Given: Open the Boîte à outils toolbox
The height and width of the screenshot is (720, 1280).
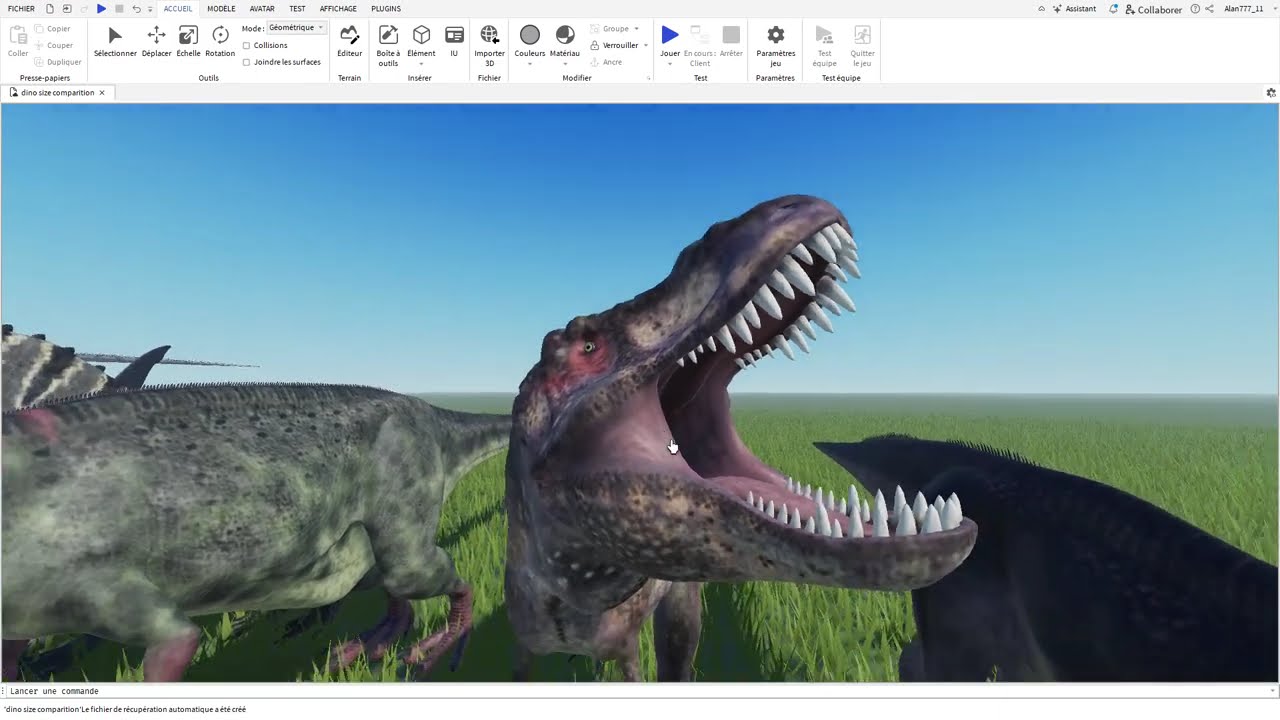Looking at the screenshot, I should click(x=388, y=45).
